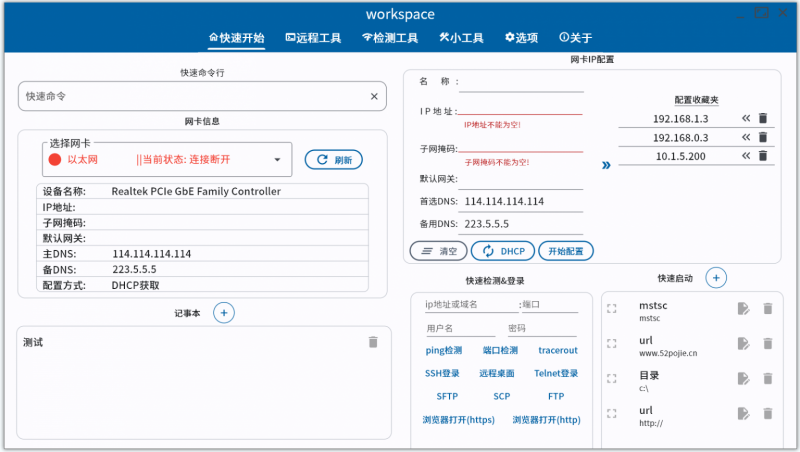800x452 pixels.
Task: Edit the 目录 c:\ launch entry
Action: point(743,379)
